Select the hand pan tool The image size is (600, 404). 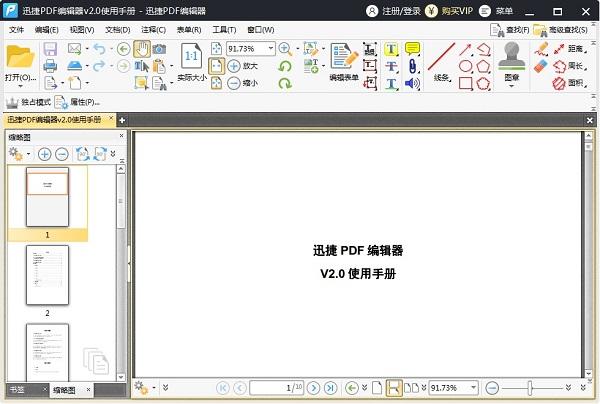(x=142, y=49)
